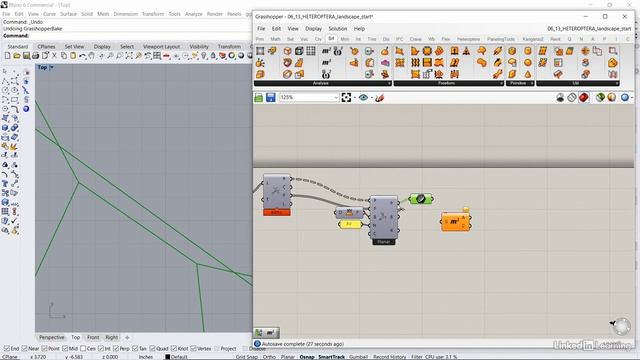Click the Undo arrow icon in Rhino toolbar
This screenshot has height=360, width=640.
(82, 56)
